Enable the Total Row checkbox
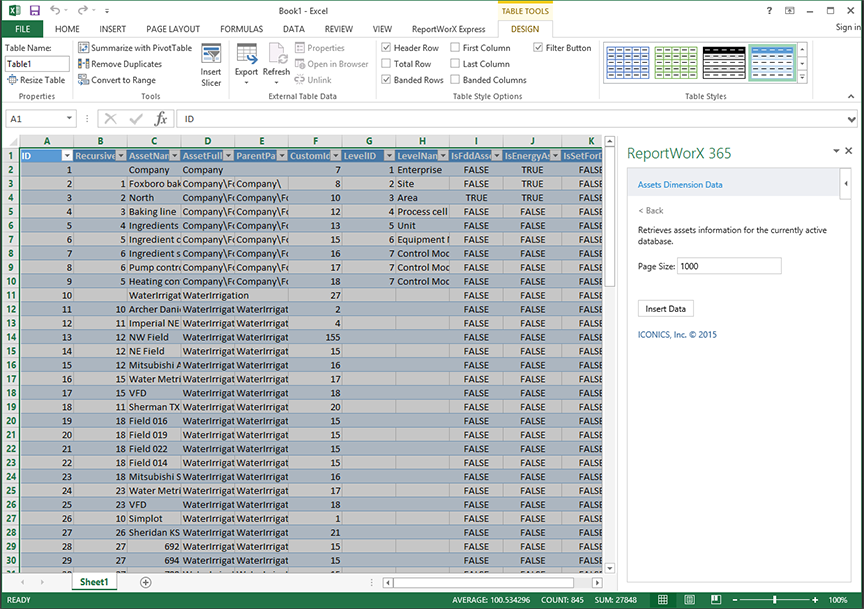Viewport: 864px width, 609px height. (x=387, y=64)
